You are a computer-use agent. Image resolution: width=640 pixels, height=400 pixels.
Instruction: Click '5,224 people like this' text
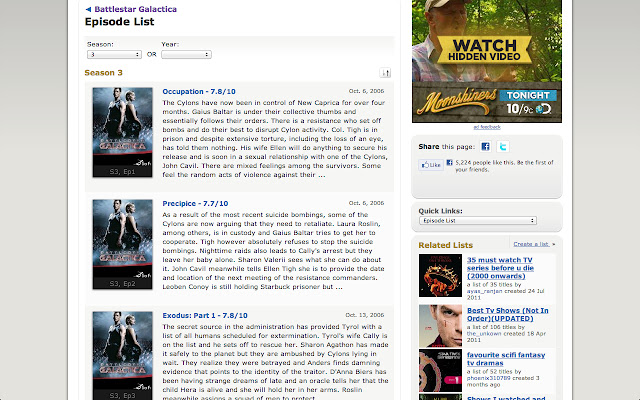(504, 166)
